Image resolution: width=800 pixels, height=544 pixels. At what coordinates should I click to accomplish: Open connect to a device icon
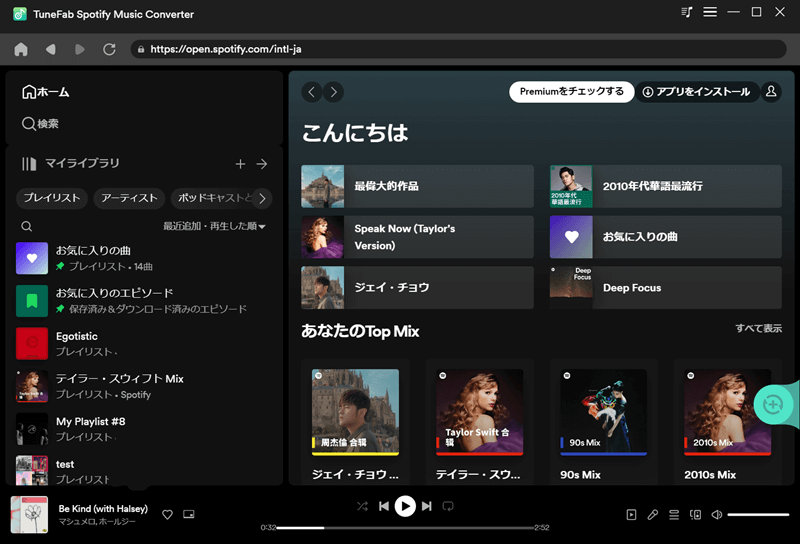[x=695, y=515]
